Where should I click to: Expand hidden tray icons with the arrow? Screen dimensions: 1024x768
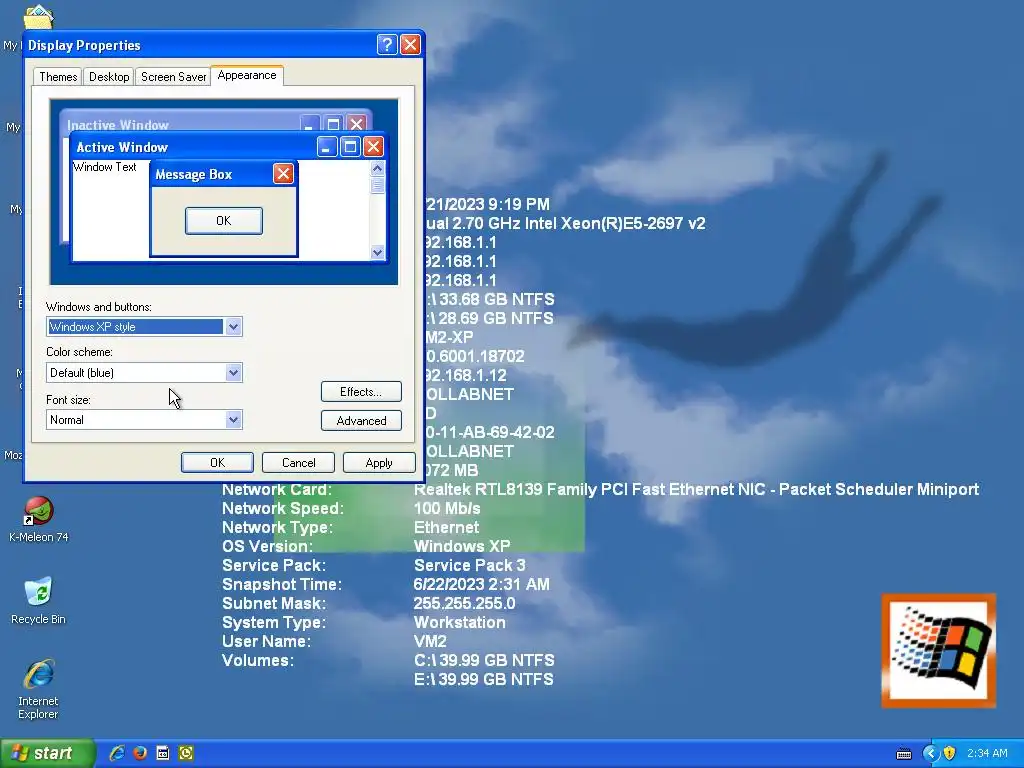(x=931, y=753)
